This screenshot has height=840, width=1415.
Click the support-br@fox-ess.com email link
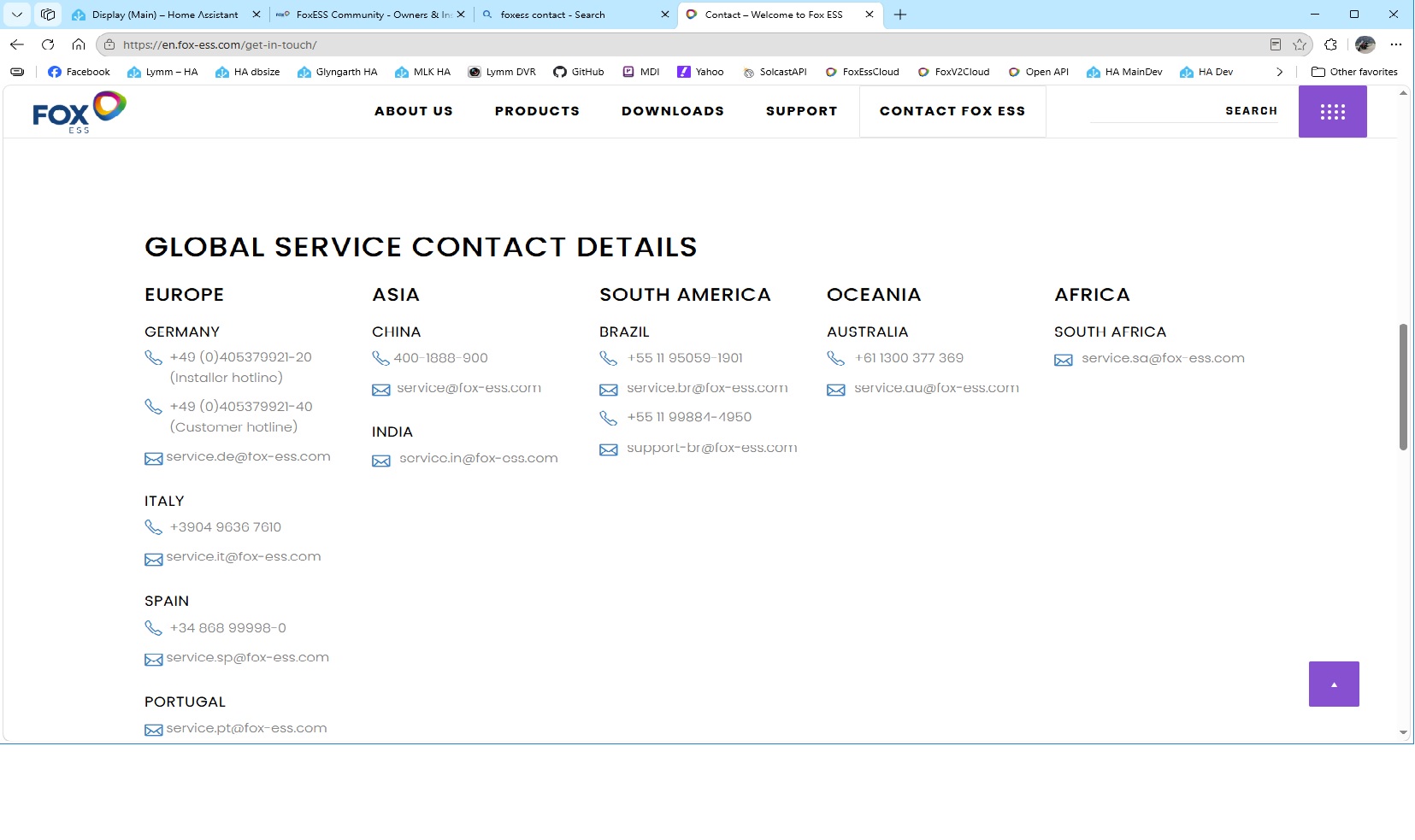click(x=712, y=448)
